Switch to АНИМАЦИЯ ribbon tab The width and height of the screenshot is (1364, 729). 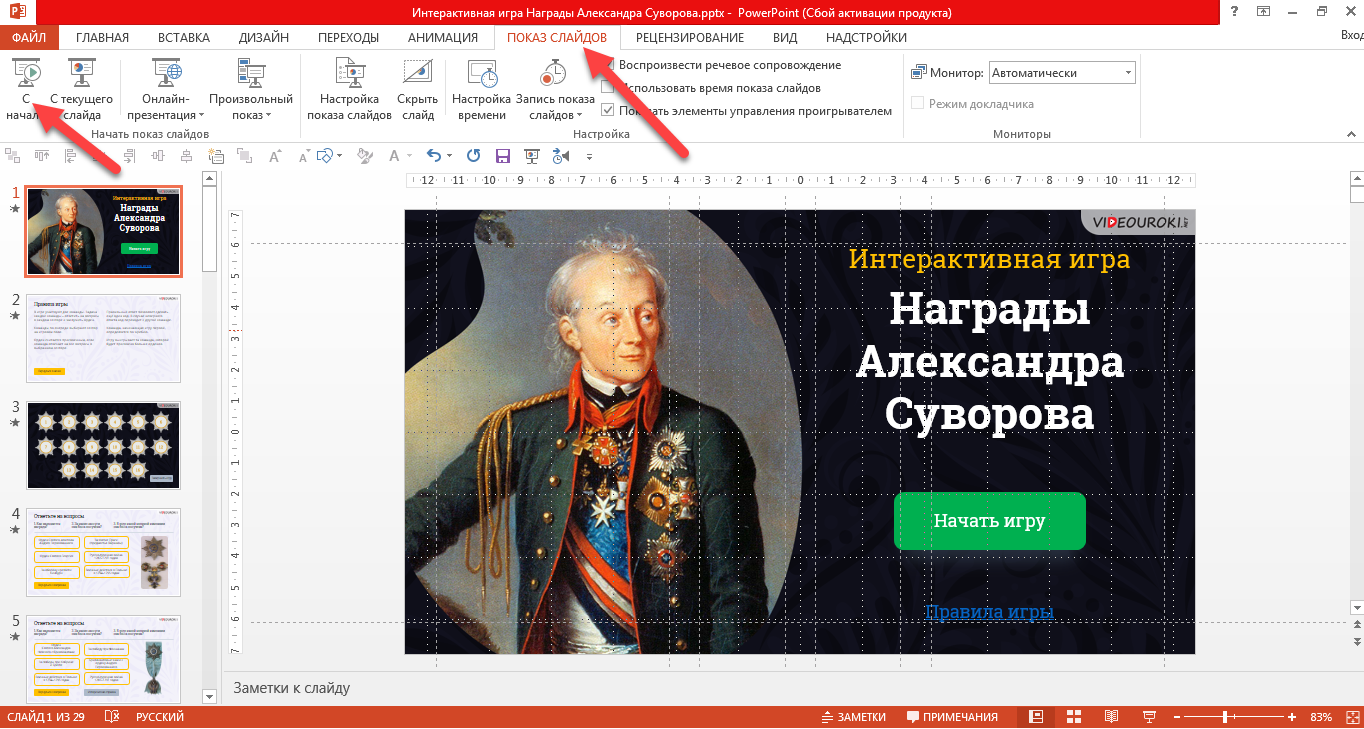coord(443,37)
